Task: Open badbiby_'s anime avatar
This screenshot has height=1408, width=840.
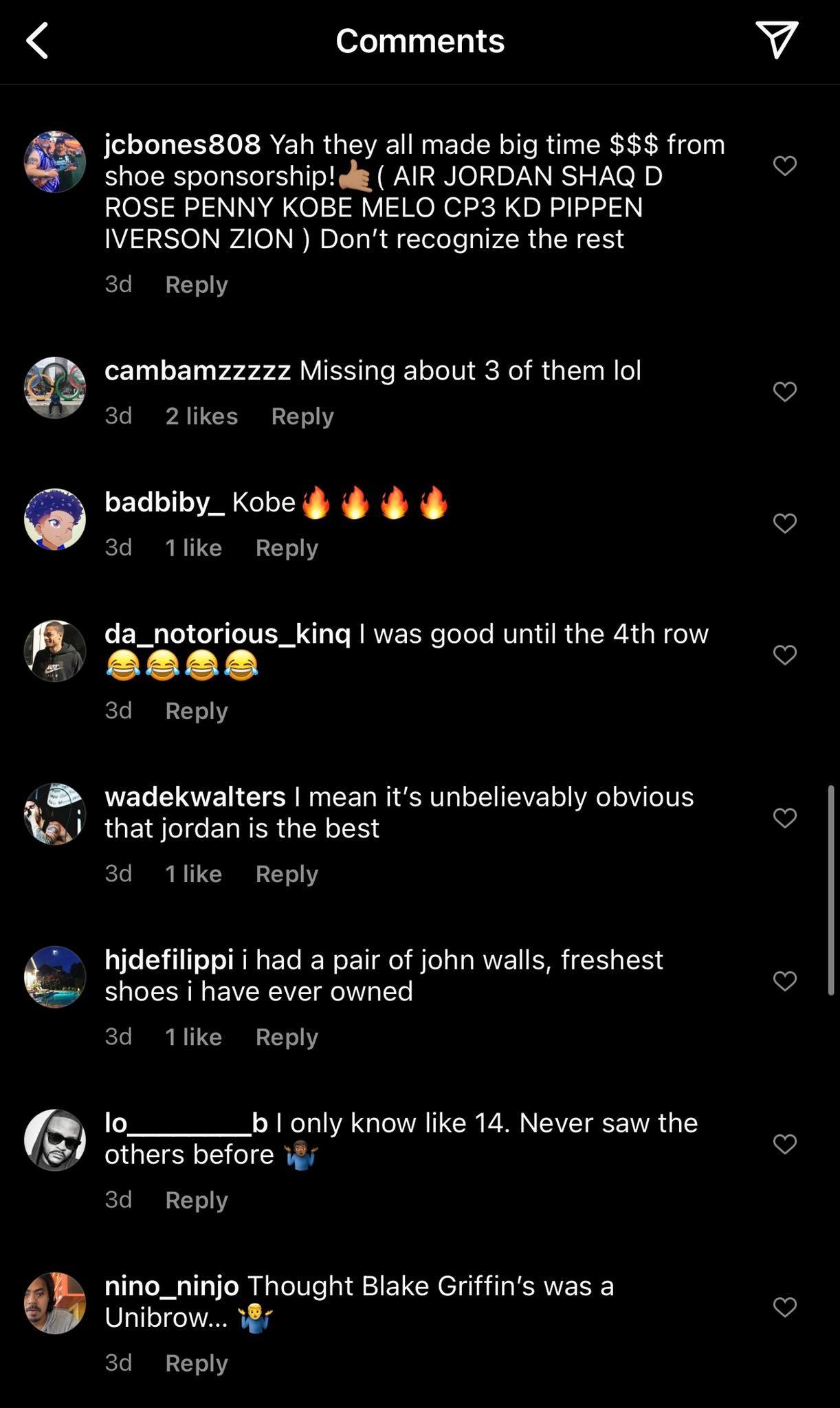Action: click(55, 520)
